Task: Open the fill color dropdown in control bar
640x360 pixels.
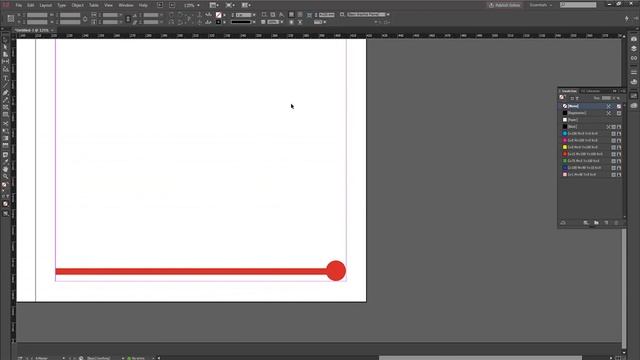Action: pyautogui.click(x=224, y=15)
